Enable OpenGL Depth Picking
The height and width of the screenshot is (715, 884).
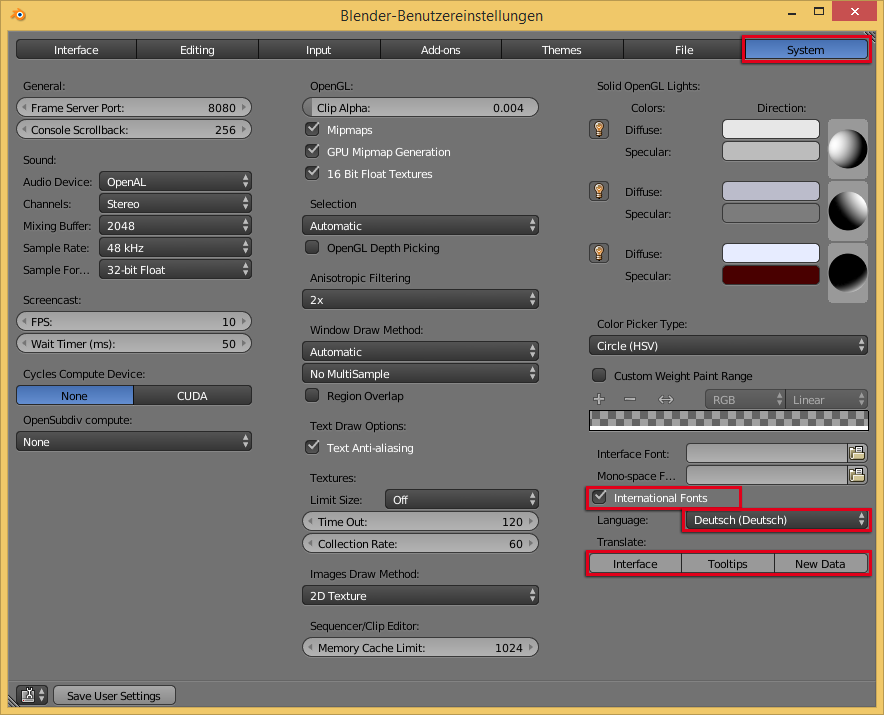point(312,248)
